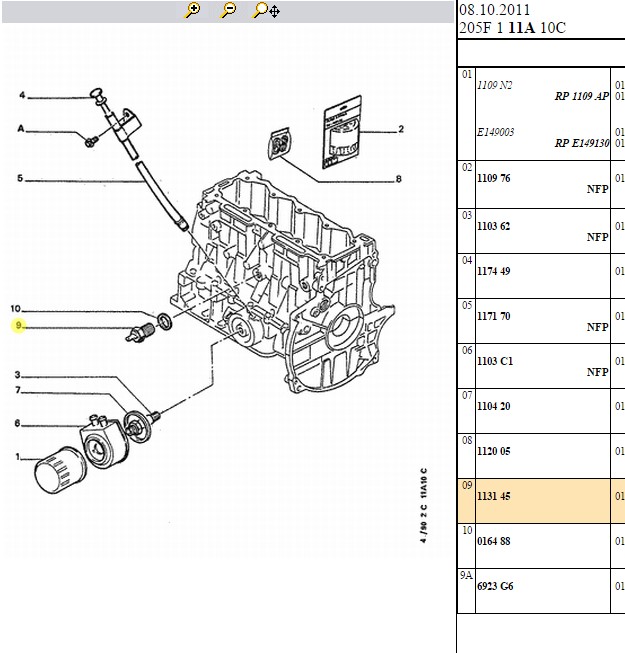Click the oil filter drawing, part 1

pyautogui.click(x=60, y=470)
